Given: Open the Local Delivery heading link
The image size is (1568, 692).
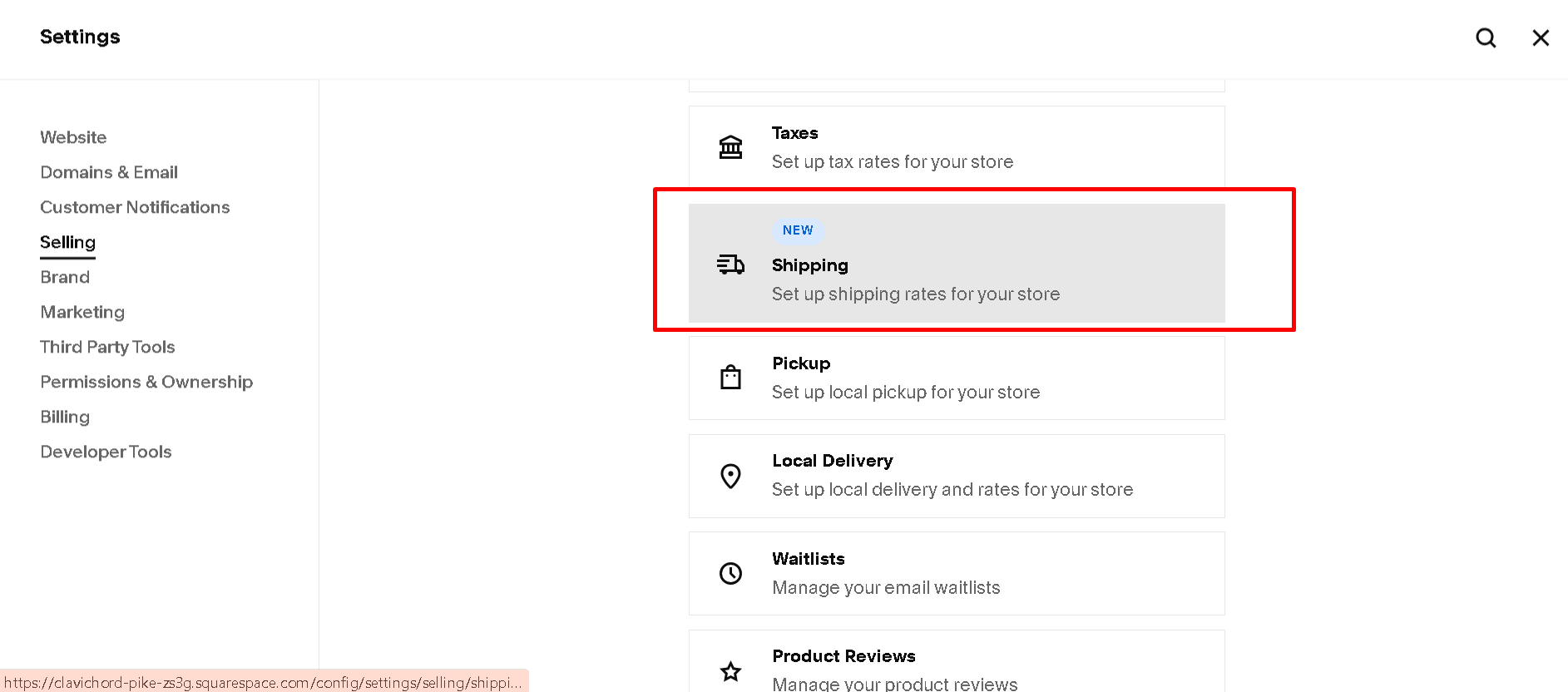Looking at the screenshot, I should (x=832, y=461).
